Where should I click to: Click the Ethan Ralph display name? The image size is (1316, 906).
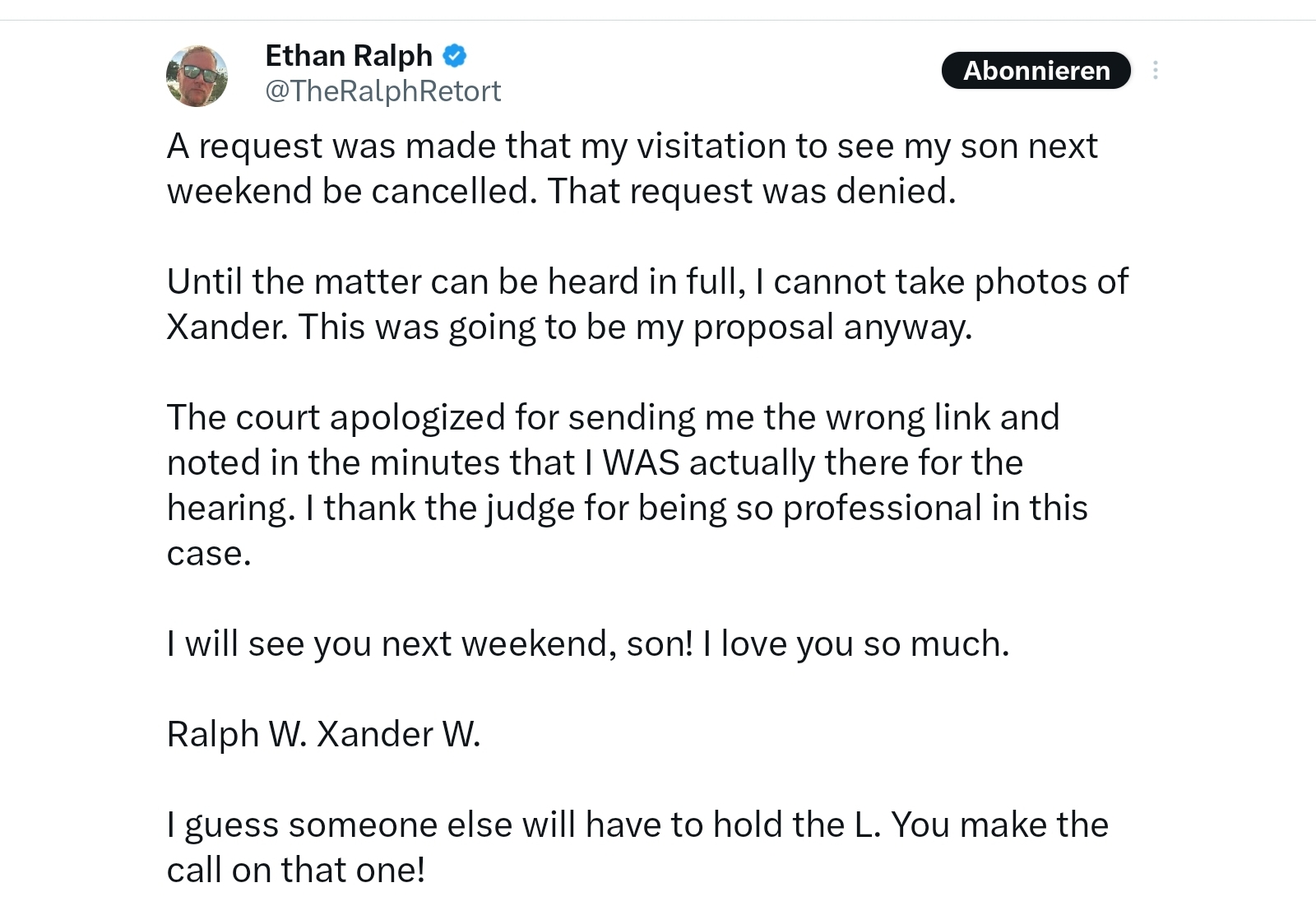(349, 55)
